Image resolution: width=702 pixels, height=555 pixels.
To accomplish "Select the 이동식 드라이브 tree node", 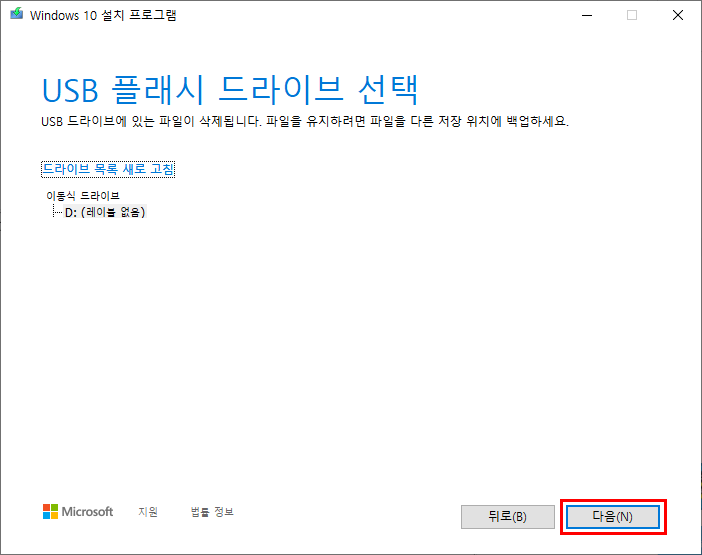I will [x=83, y=196].
